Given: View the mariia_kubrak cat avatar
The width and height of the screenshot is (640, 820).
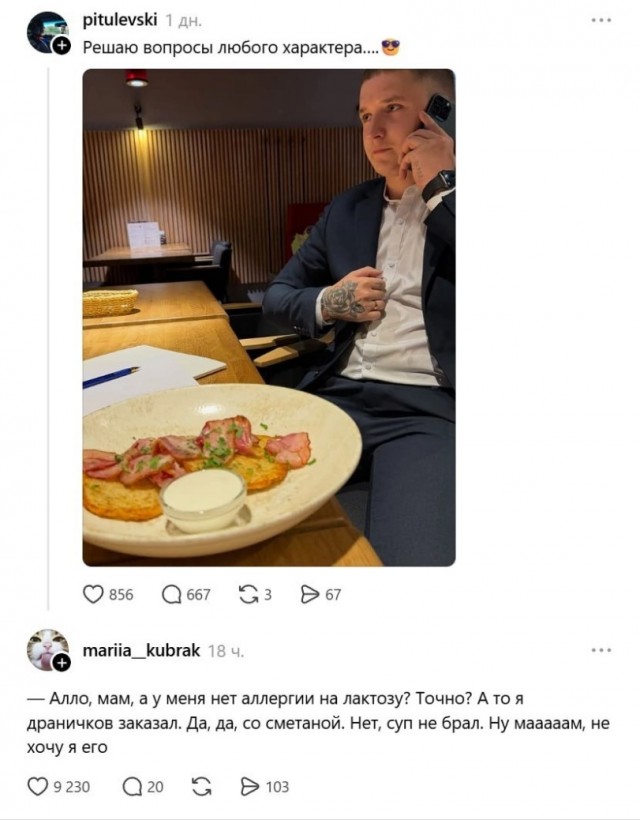Looking at the screenshot, I should click(x=47, y=650).
